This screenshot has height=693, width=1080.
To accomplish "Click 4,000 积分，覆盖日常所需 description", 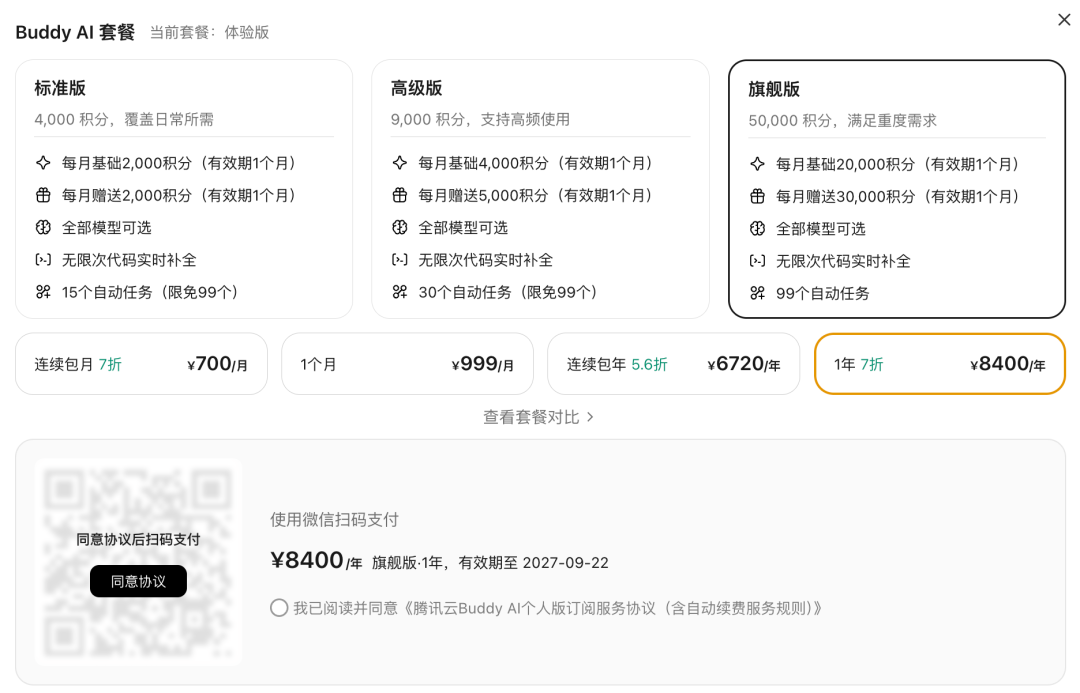I will 124,119.
